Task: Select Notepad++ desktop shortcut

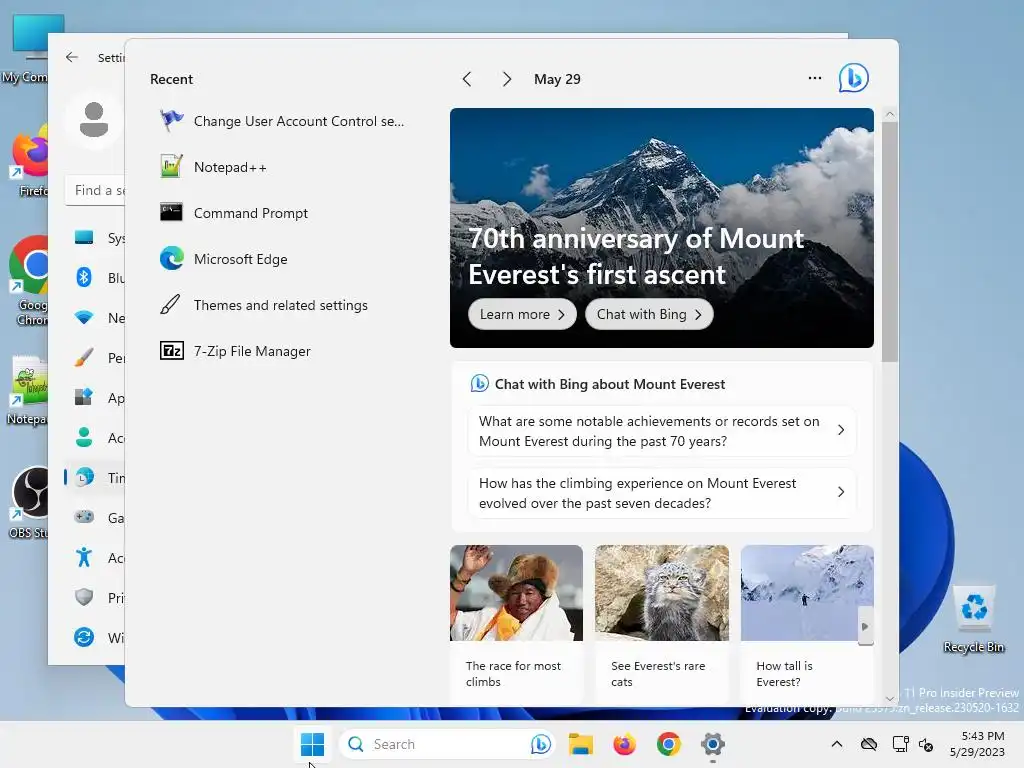Action: (26, 391)
